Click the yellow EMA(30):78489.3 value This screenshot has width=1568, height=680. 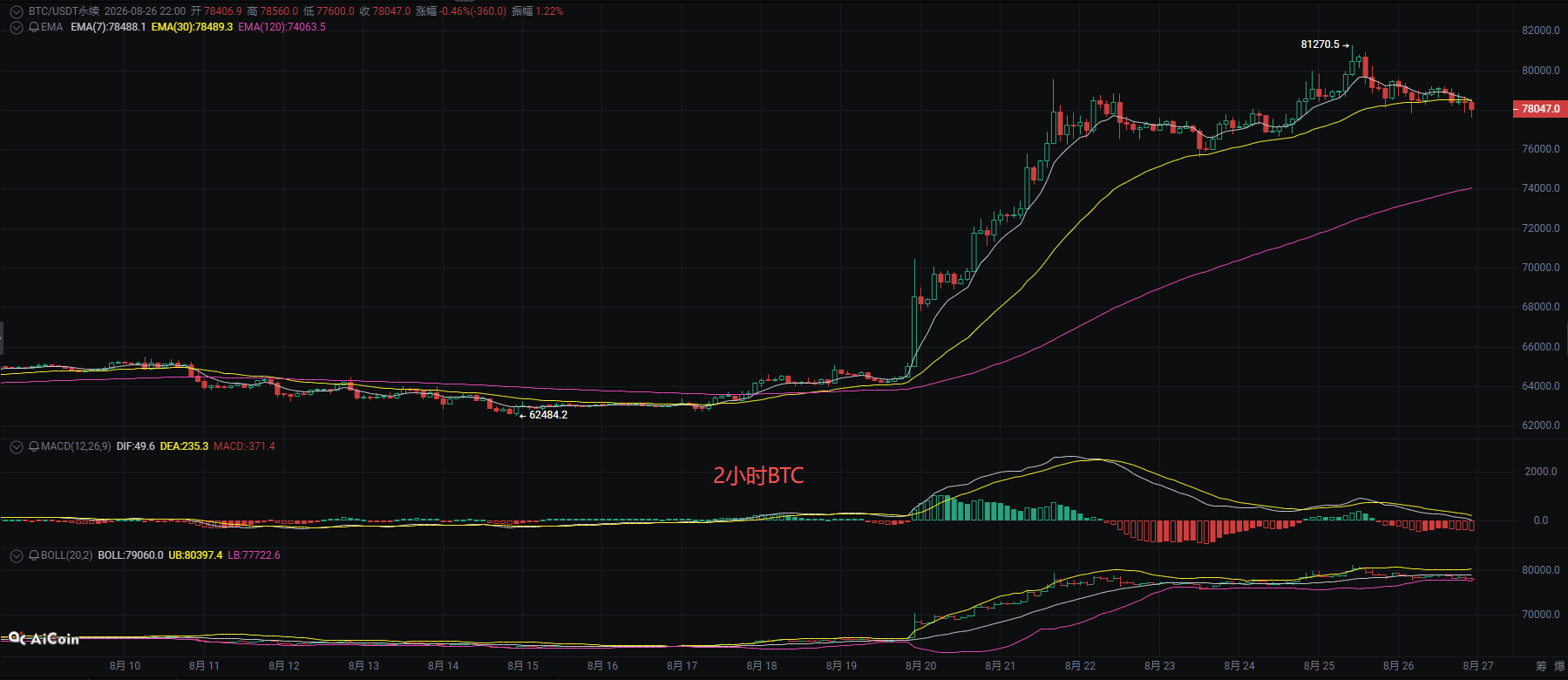tap(192, 27)
